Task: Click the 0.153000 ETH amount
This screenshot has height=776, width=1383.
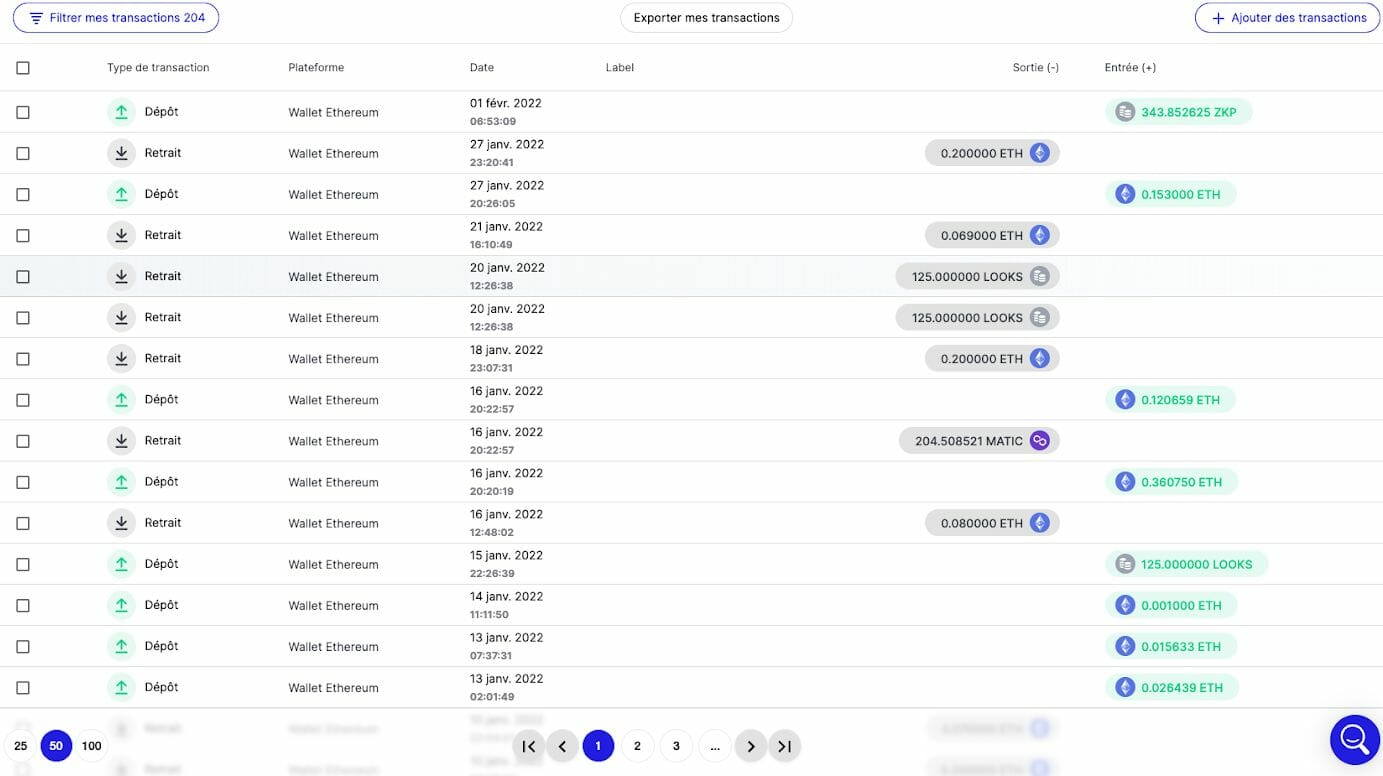Action: click(1181, 195)
